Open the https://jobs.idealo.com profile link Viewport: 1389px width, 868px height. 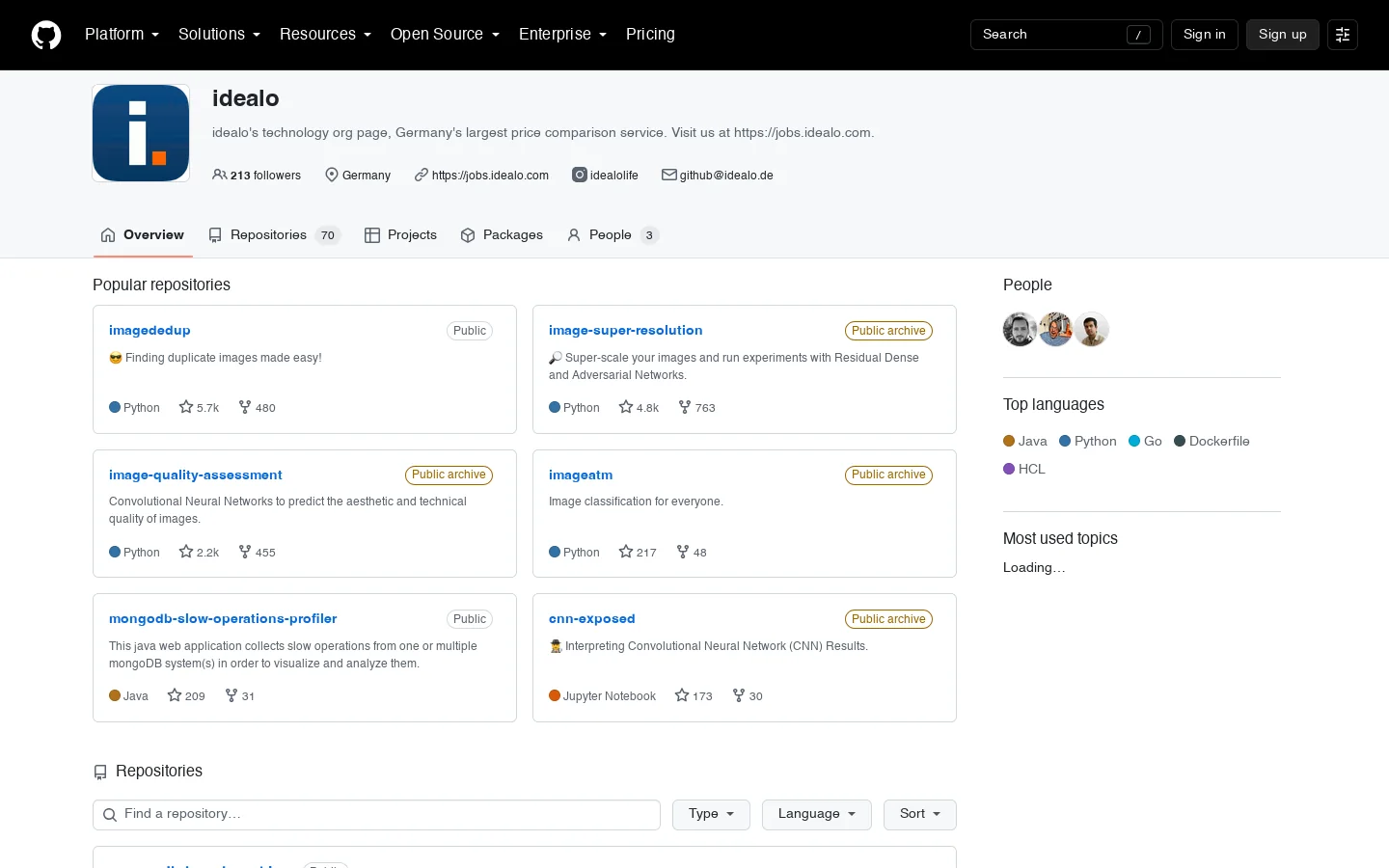tap(490, 176)
